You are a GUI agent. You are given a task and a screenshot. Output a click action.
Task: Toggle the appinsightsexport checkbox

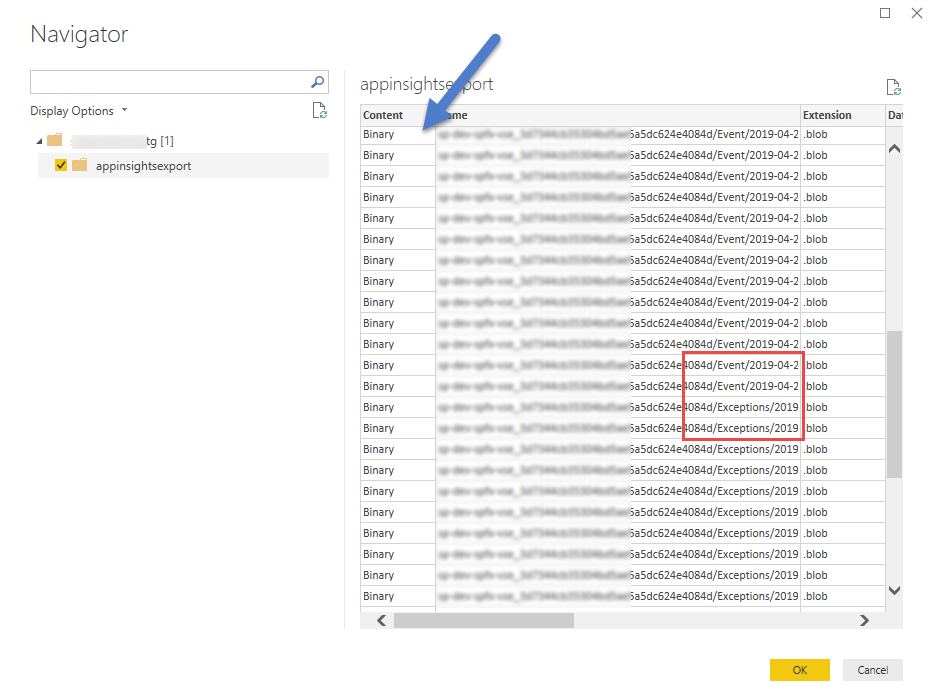click(61, 165)
